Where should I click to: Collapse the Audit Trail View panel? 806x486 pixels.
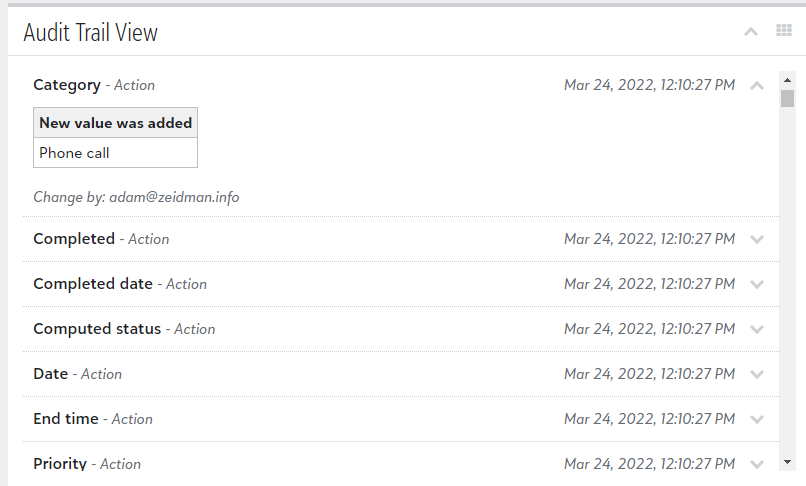point(750,32)
